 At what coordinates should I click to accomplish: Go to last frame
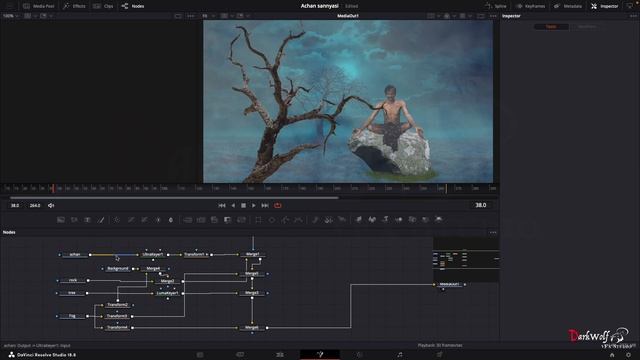(x=265, y=205)
